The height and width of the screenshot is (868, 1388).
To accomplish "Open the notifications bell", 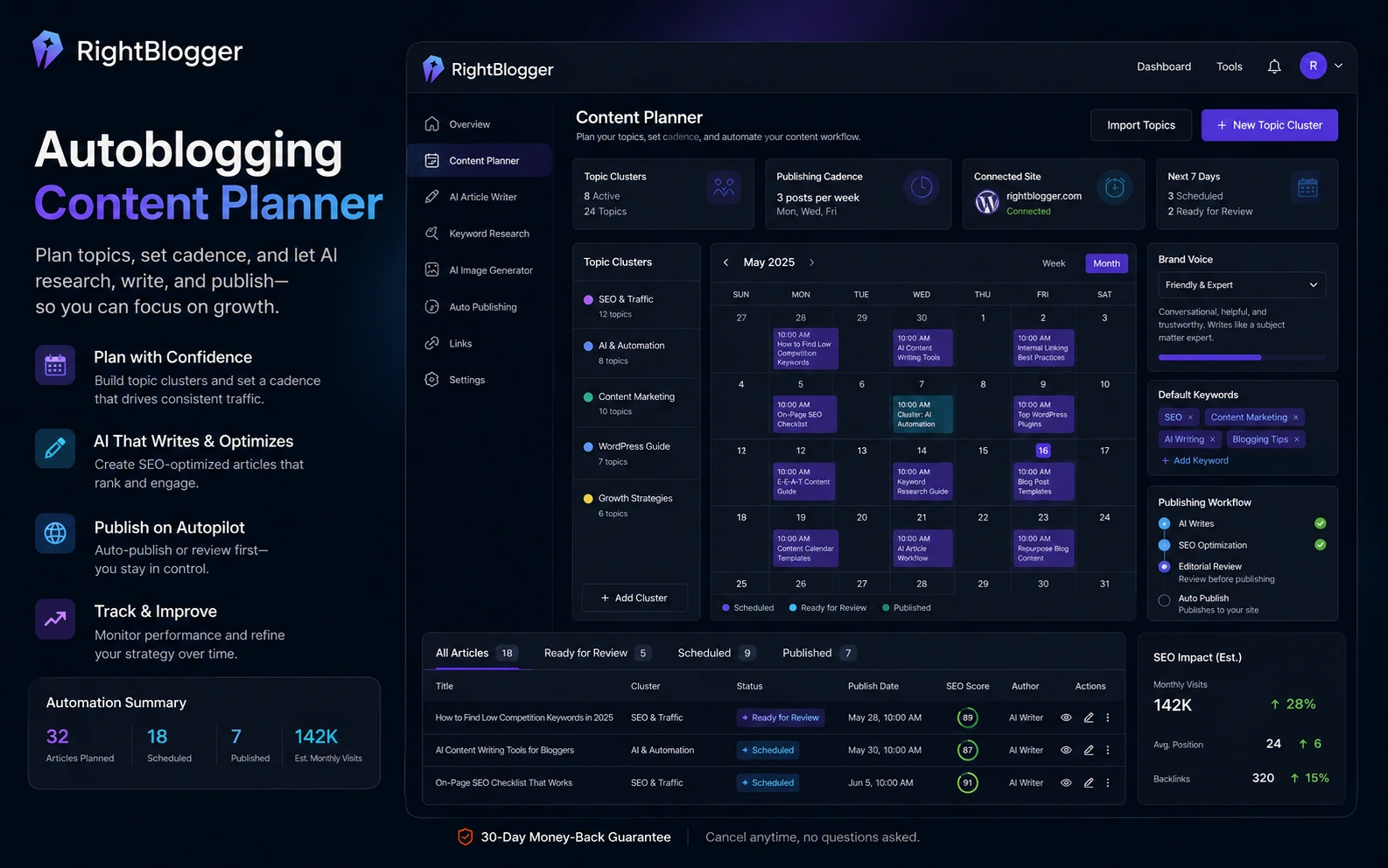I will pos(1274,66).
